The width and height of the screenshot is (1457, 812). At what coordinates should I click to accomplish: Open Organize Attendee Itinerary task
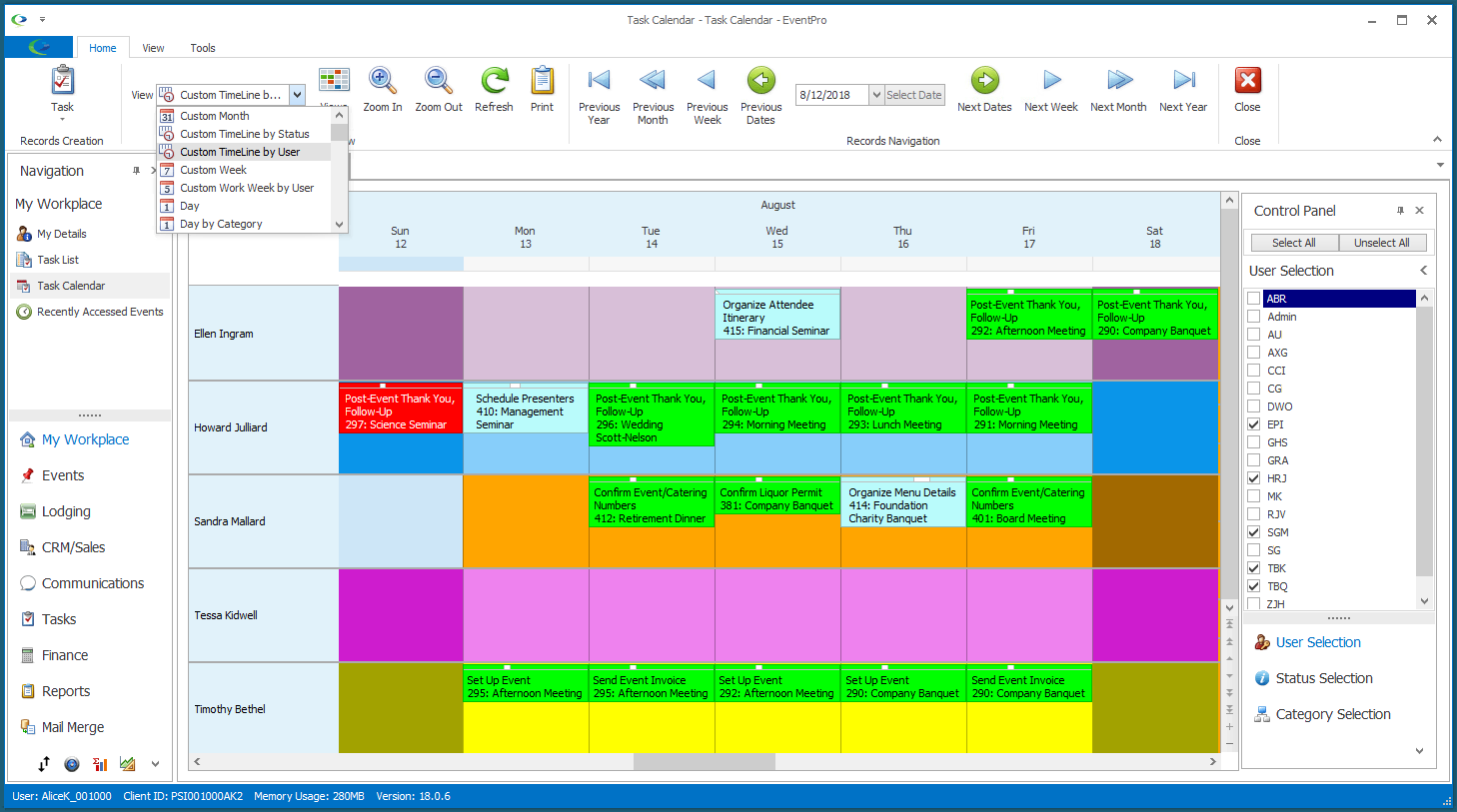[777, 317]
